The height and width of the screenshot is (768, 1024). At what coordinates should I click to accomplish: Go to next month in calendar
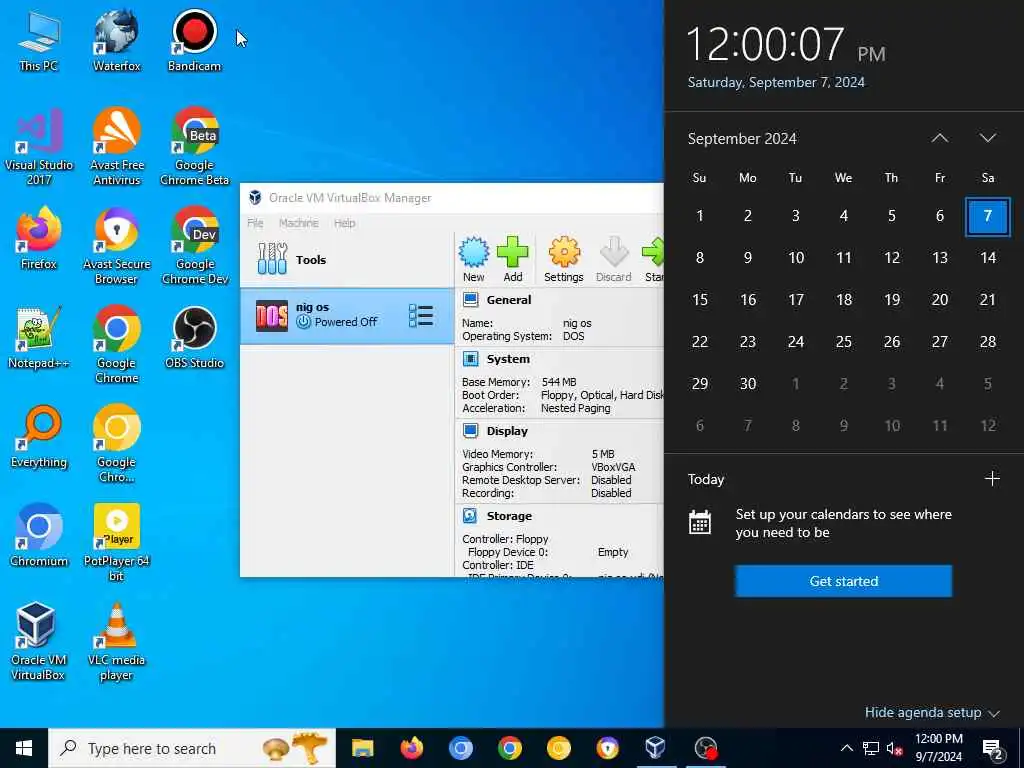[x=987, y=138]
